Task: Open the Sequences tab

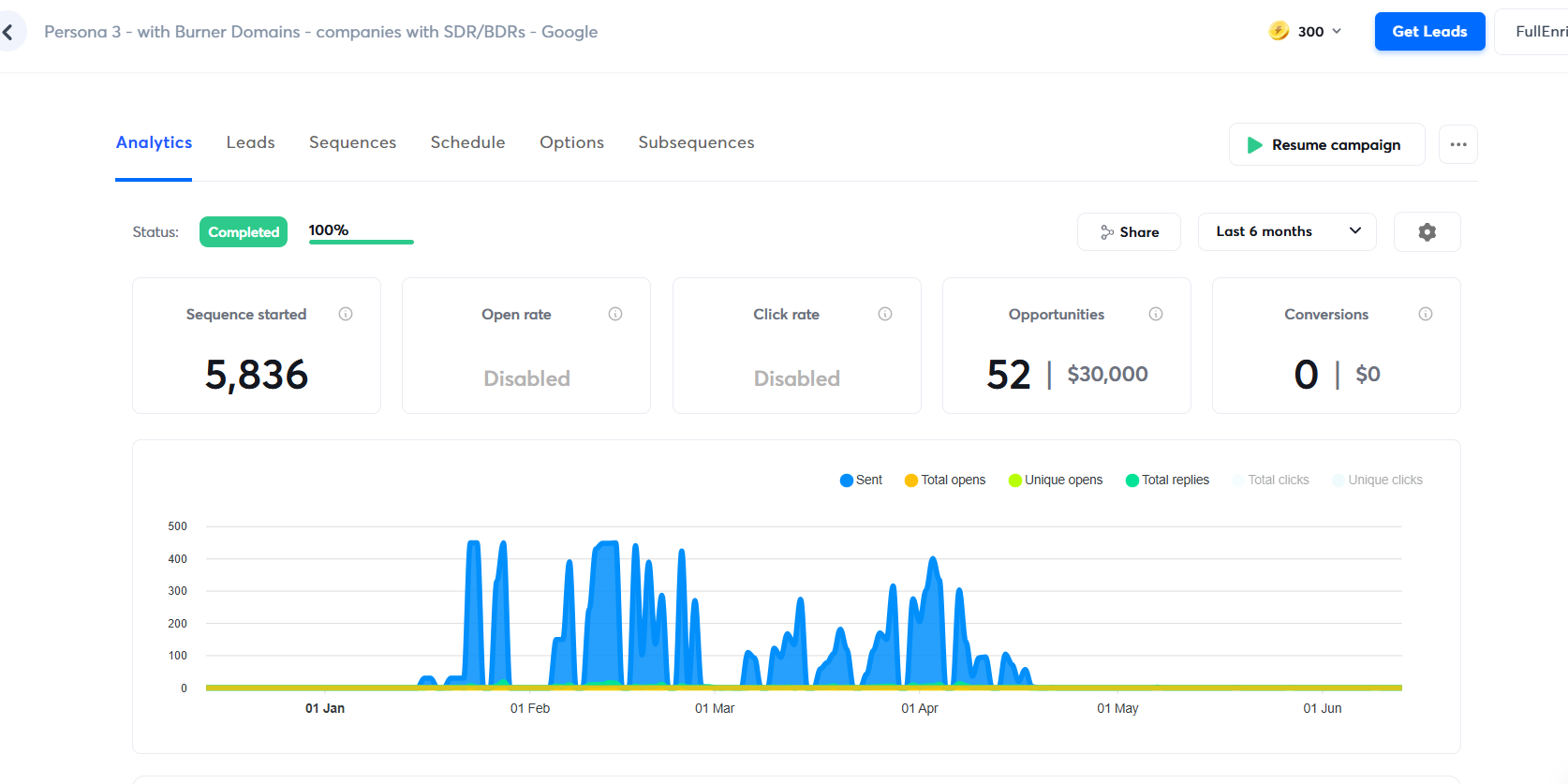Action: 352,142
